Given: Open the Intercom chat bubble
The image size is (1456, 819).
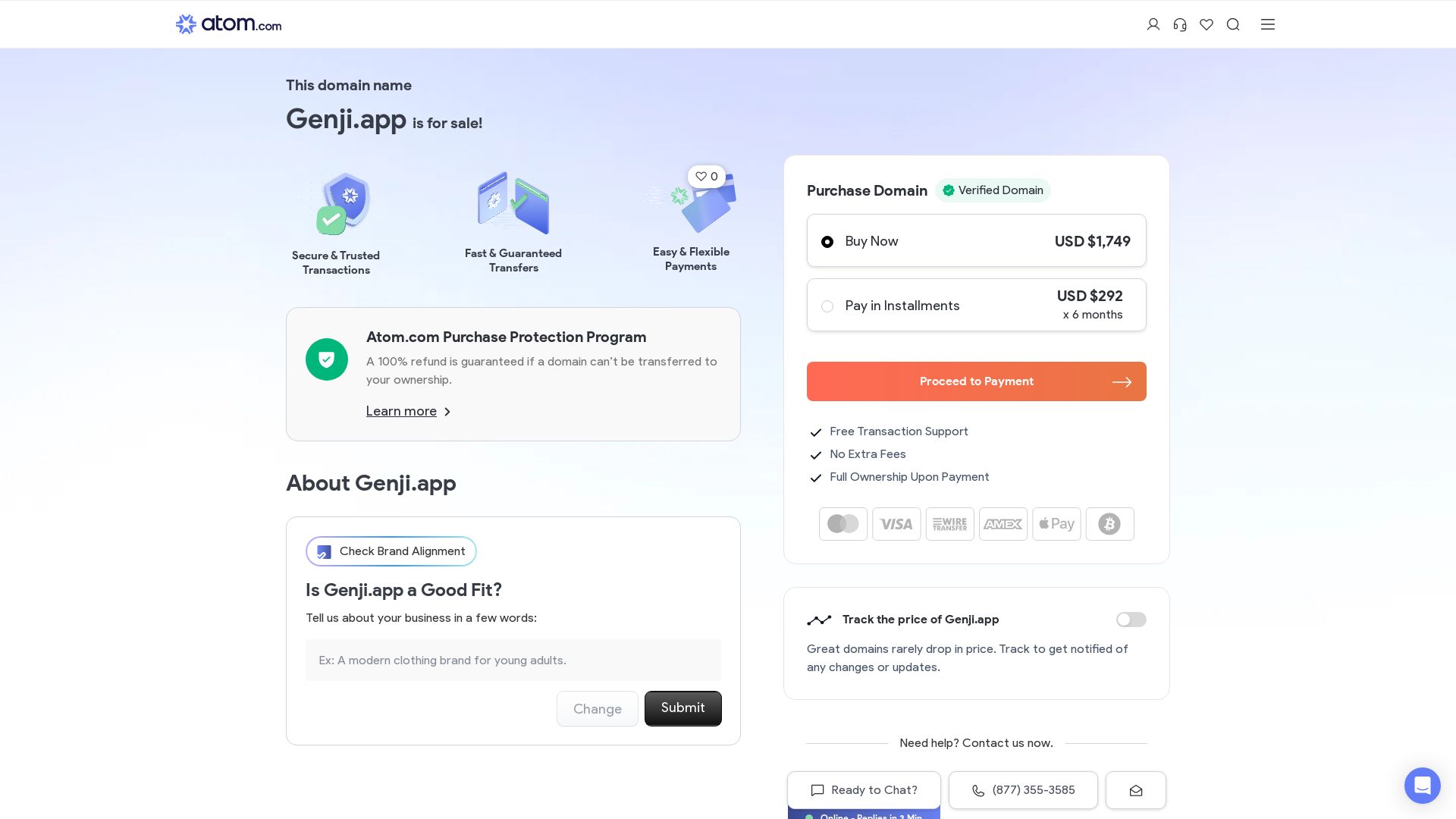Looking at the screenshot, I should coord(1422,785).
